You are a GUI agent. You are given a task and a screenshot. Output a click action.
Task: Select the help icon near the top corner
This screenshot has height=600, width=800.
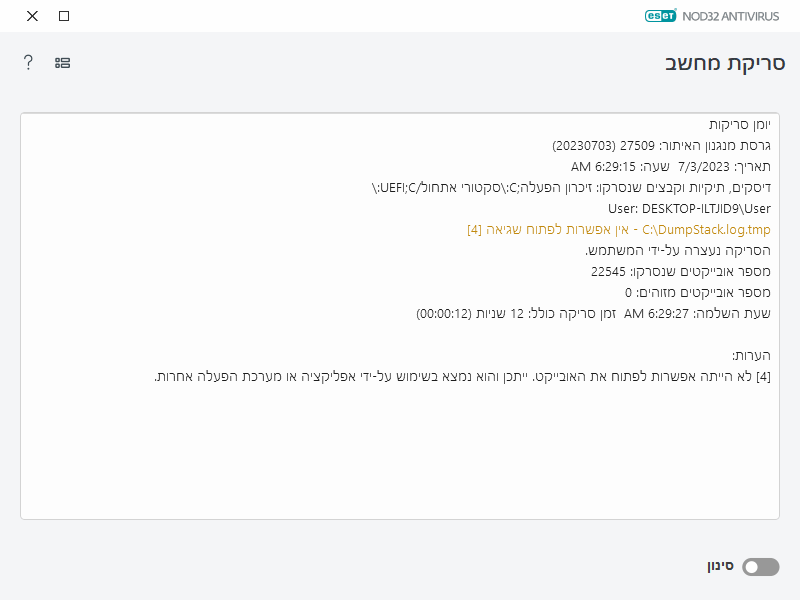(x=28, y=62)
